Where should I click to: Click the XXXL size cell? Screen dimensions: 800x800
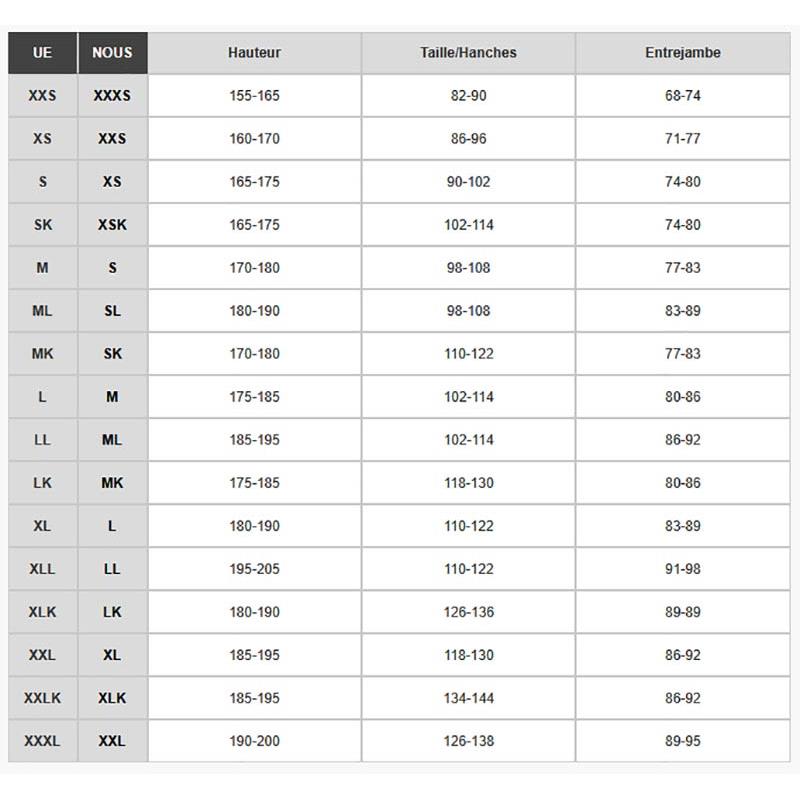[x=42, y=741]
